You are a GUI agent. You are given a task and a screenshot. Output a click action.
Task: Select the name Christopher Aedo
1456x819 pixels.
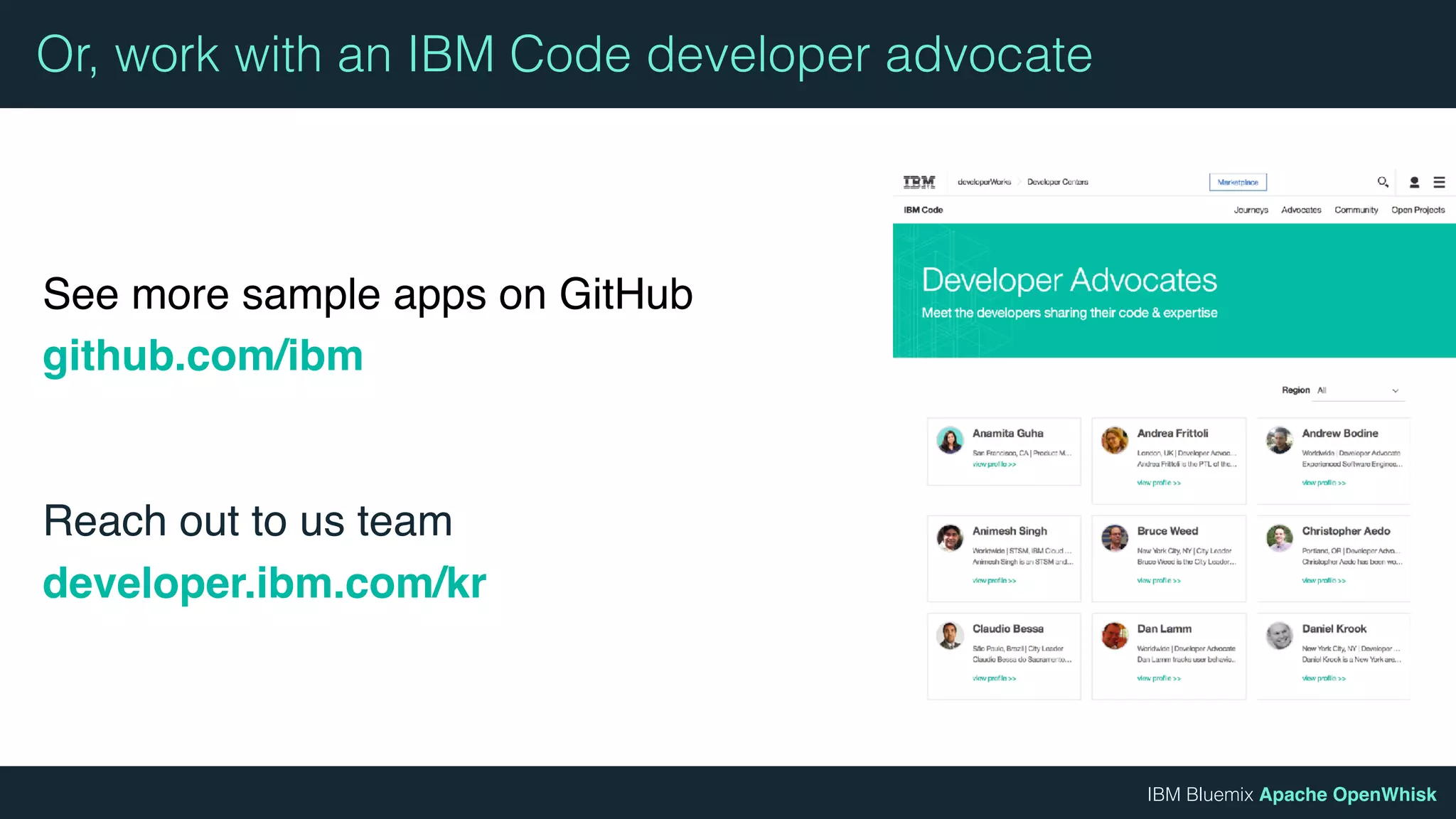(x=1346, y=531)
